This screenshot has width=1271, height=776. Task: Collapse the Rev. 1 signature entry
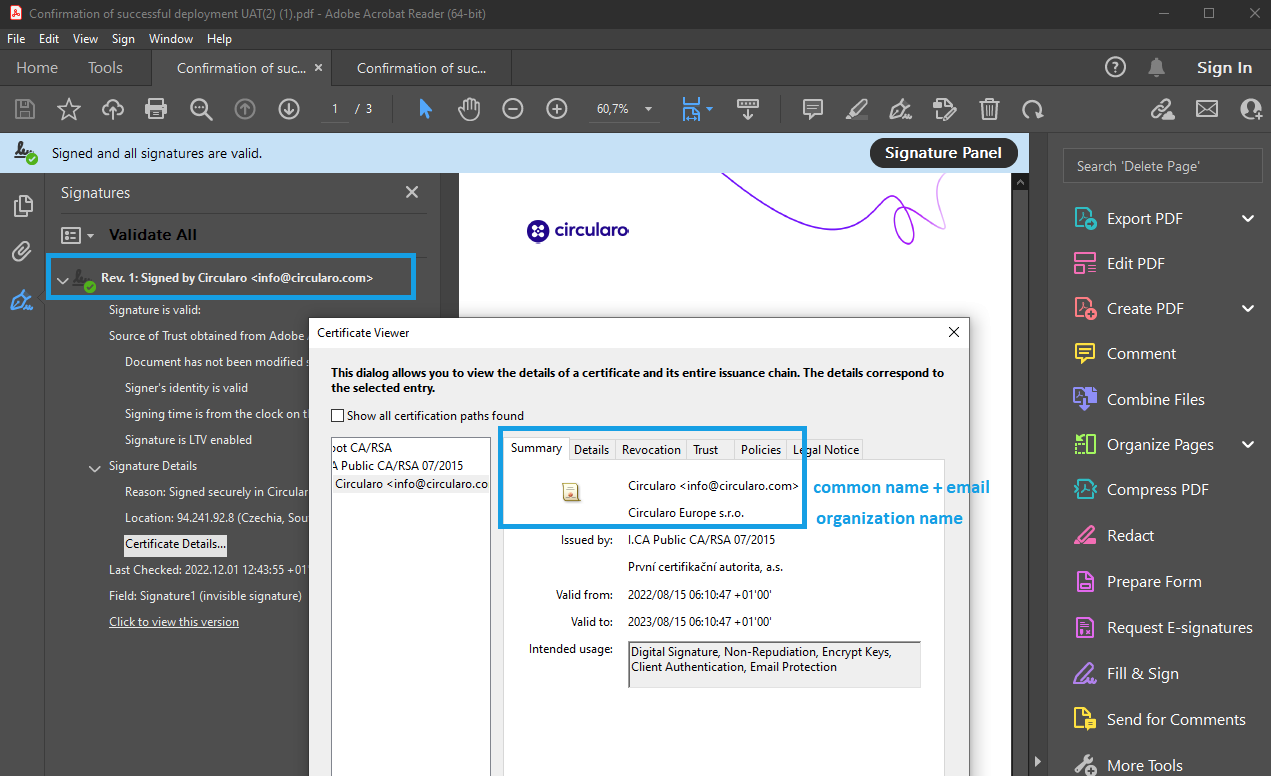click(x=63, y=280)
